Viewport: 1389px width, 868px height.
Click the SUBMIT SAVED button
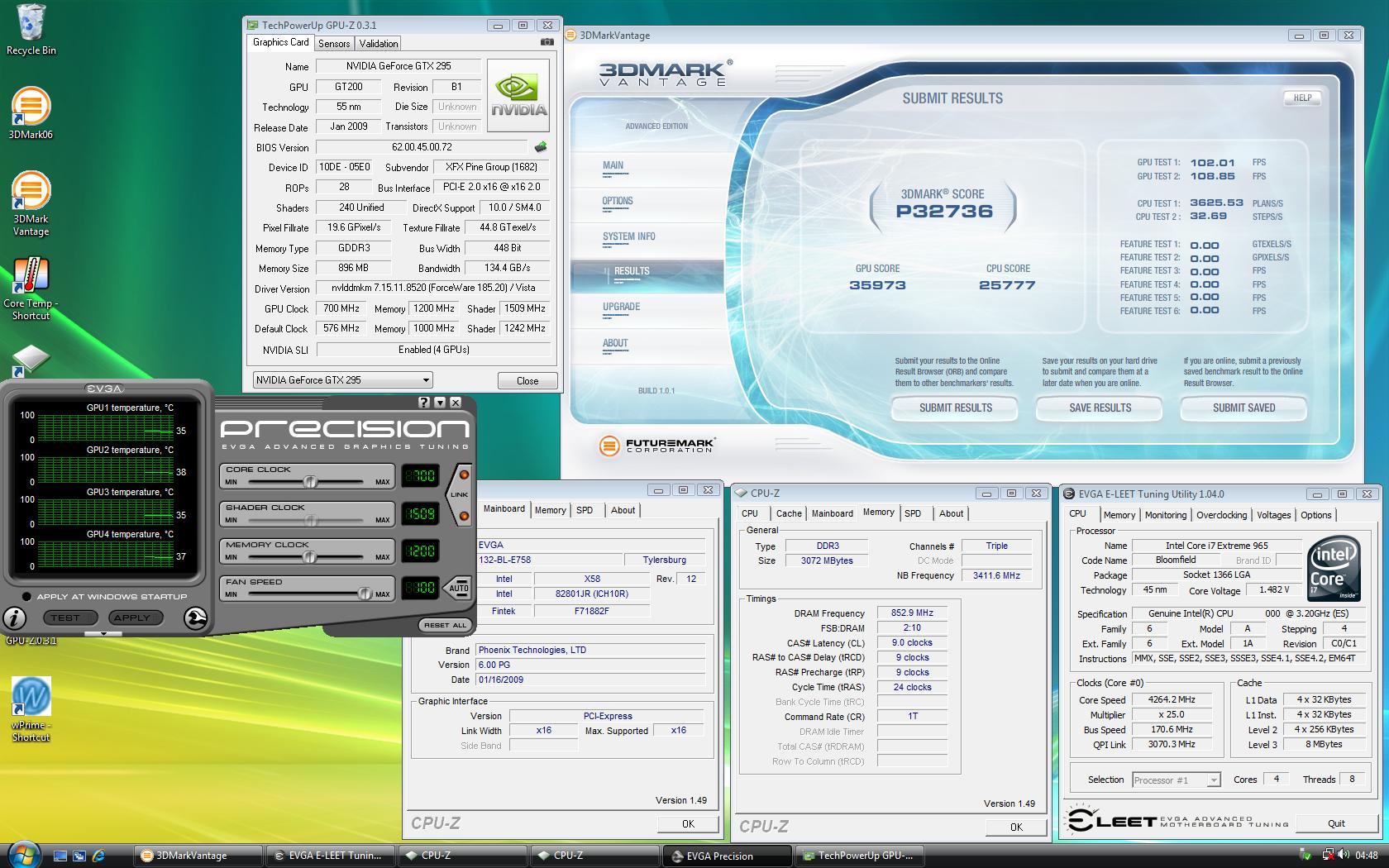1243,408
